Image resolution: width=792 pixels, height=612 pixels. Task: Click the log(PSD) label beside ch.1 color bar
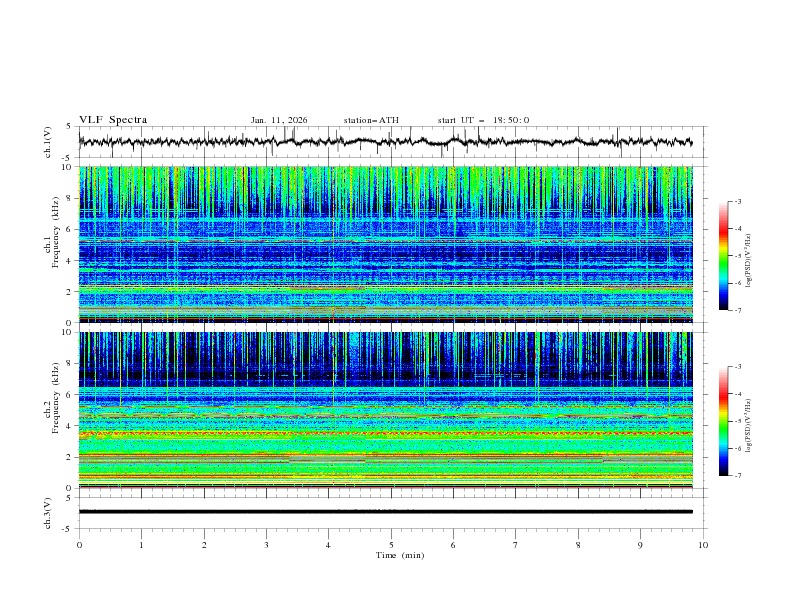click(750, 256)
